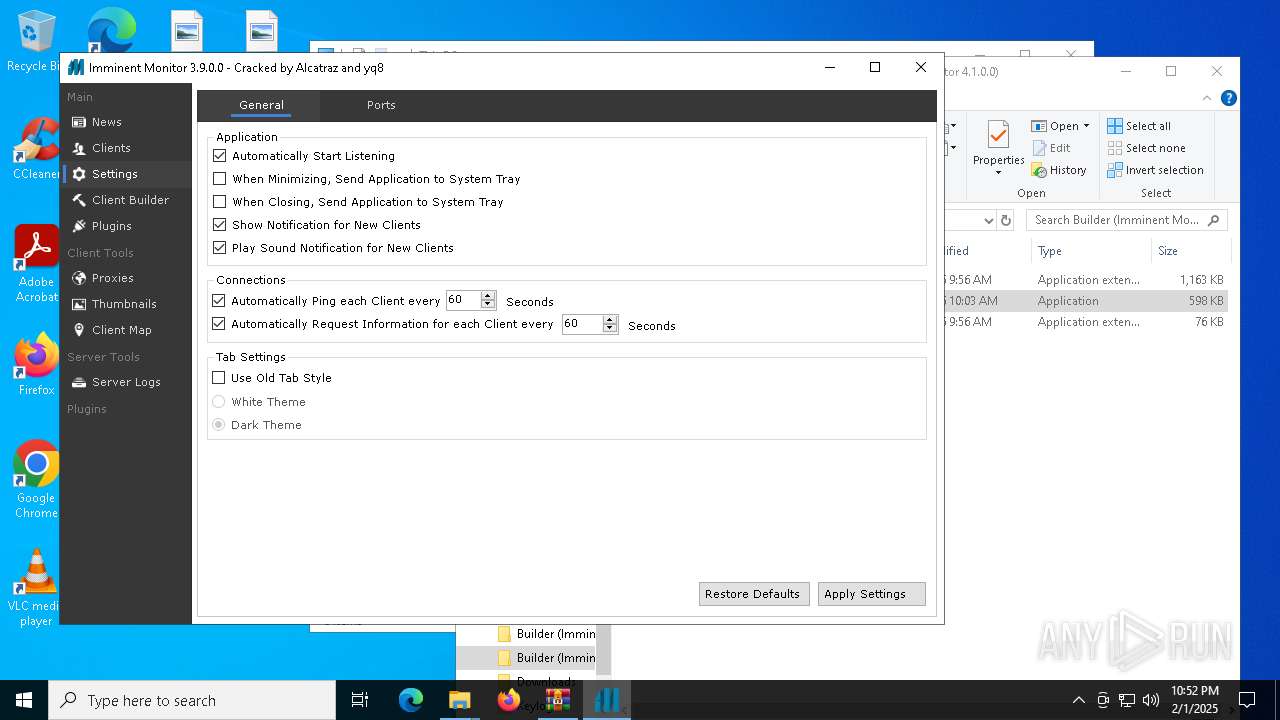
Task: Switch to the General tab
Action: tap(261, 105)
